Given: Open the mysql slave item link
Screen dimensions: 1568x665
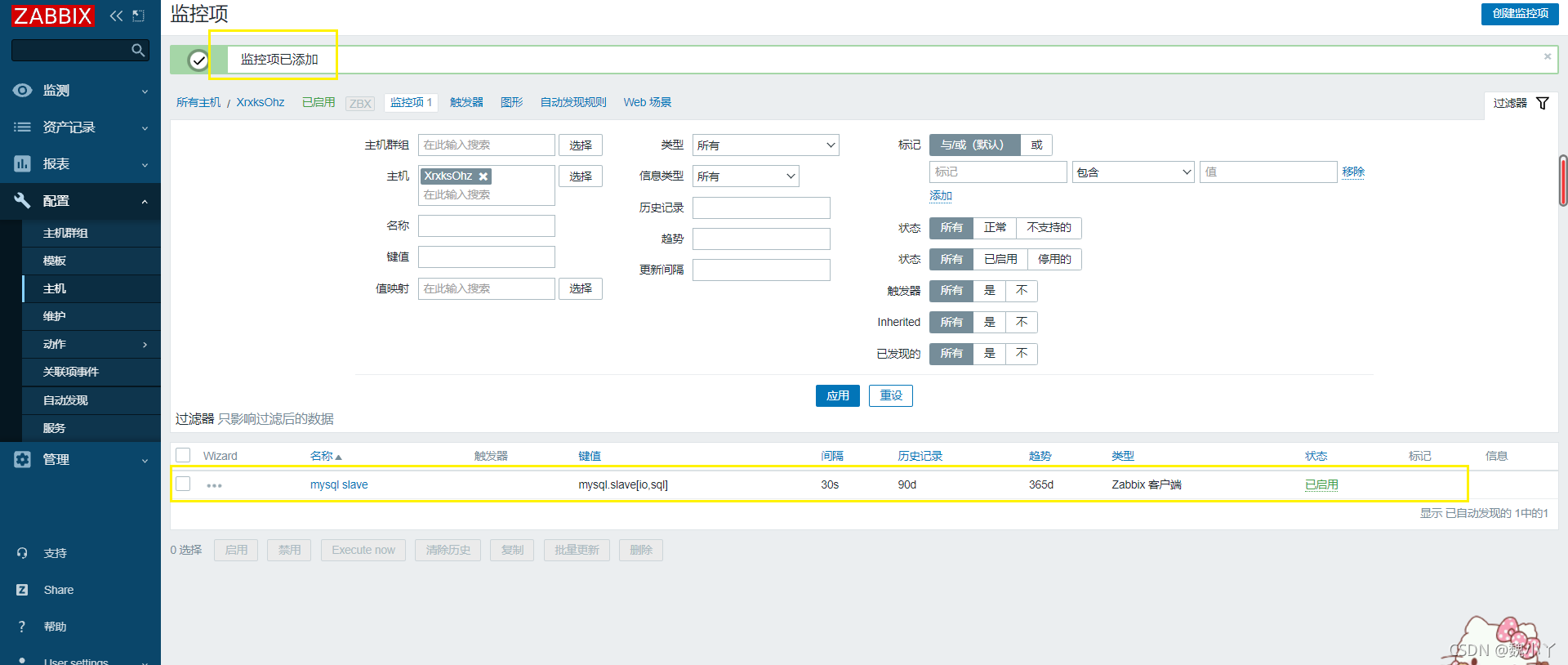Looking at the screenshot, I should coord(339,484).
